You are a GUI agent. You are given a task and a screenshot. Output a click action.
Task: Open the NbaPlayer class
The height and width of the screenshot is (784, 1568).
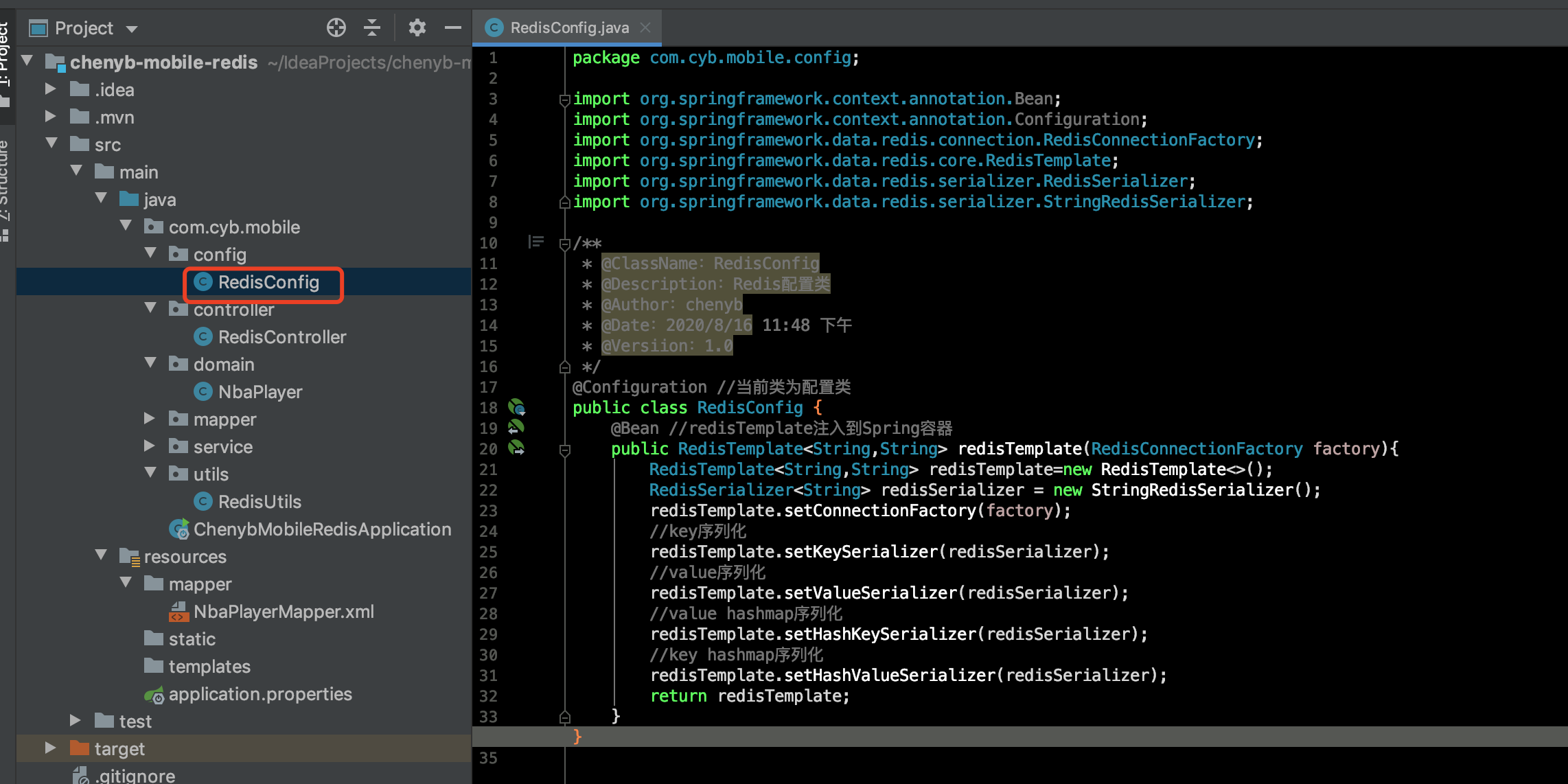click(x=260, y=392)
